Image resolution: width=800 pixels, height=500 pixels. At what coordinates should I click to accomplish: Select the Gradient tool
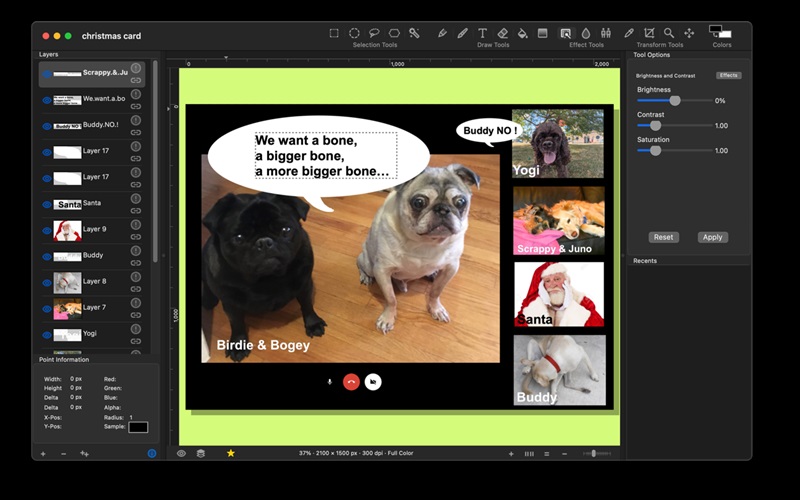point(542,33)
